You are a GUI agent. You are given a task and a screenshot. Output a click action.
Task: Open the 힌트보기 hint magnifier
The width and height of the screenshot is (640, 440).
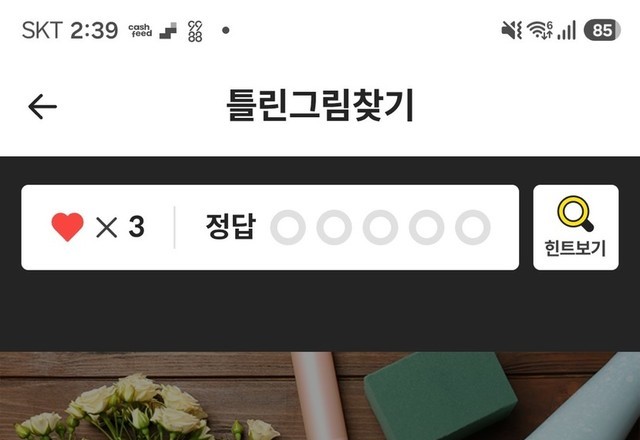[576, 227]
